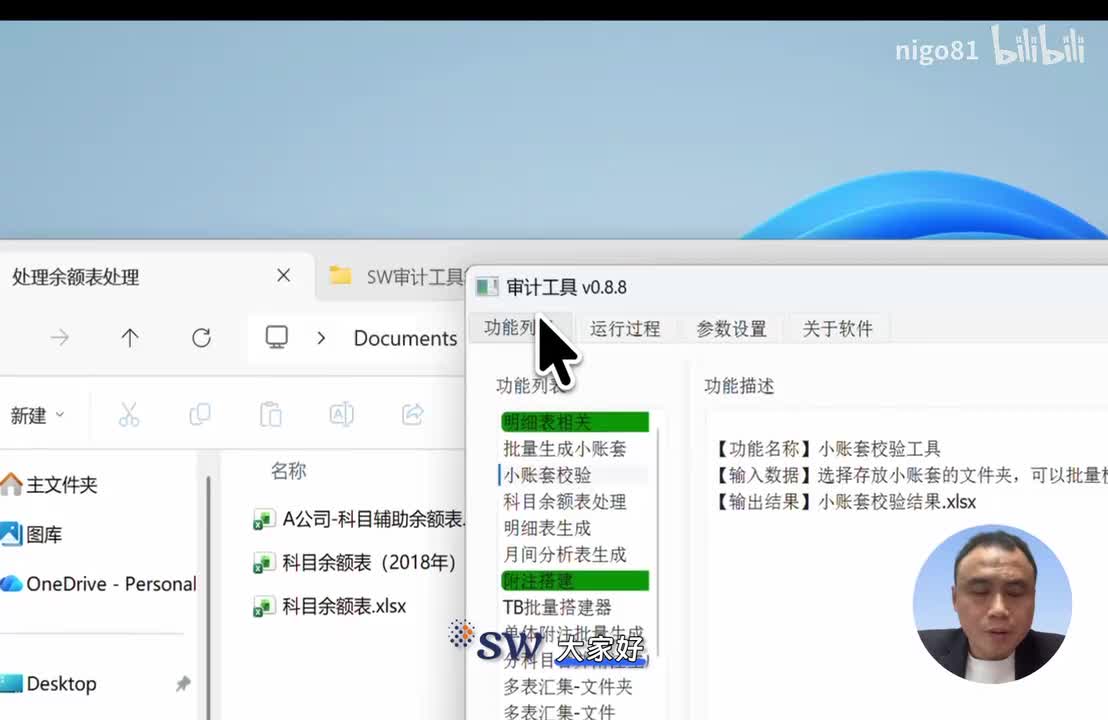Unpin Desktop using its pin icon
The width and height of the screenshot is (1108, 720).
click(183, 683)
